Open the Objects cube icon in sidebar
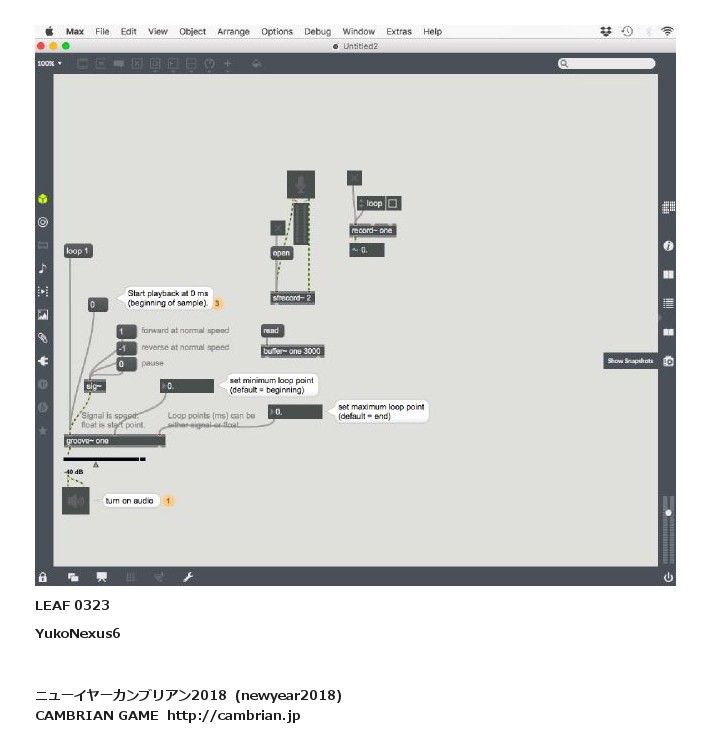 click(43, 199)
